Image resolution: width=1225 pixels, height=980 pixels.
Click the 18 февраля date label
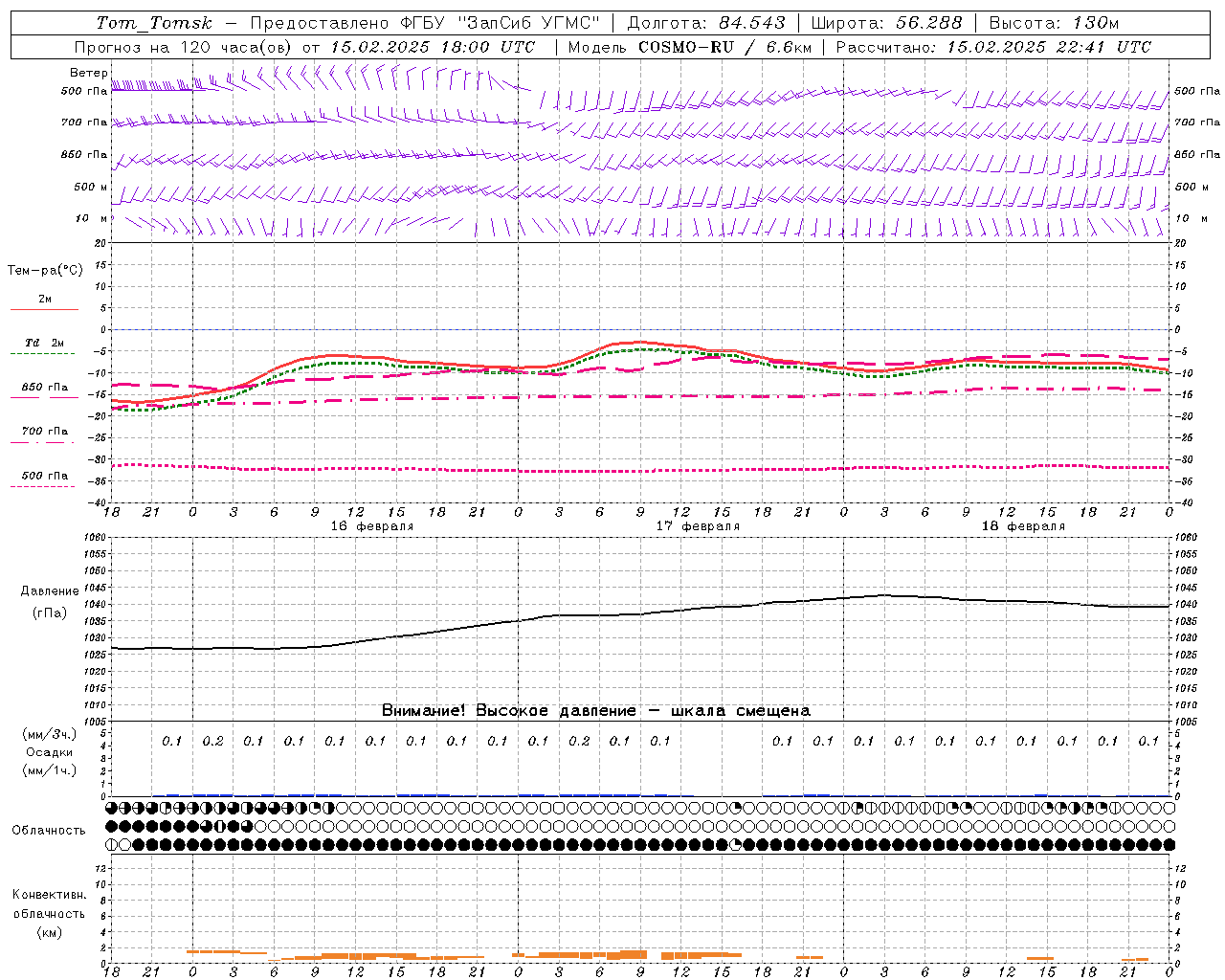pos(1023,526)
